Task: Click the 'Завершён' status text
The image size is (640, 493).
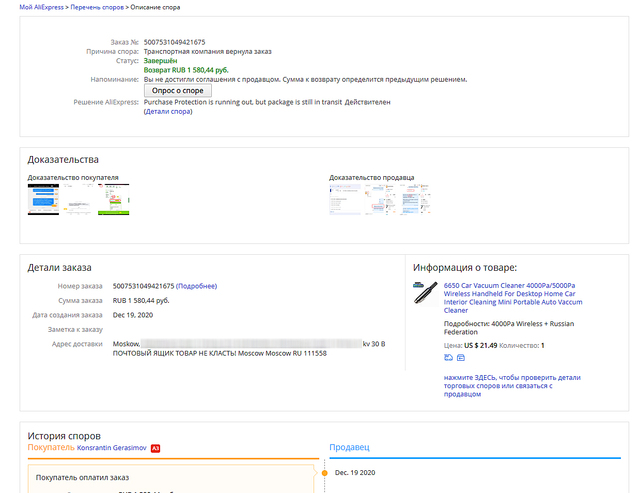Action: click(160, 61)
